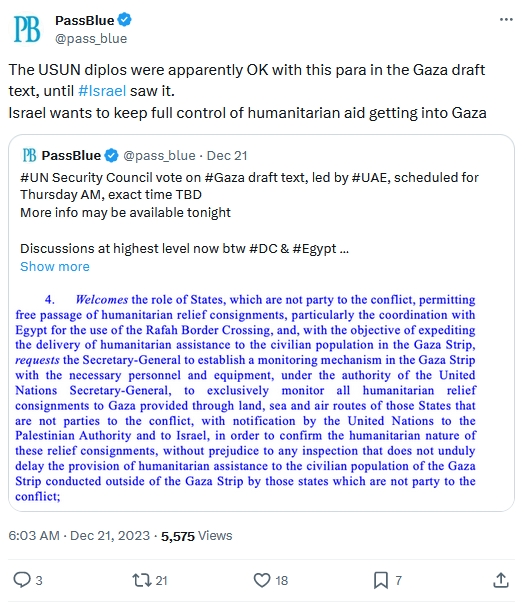Click the 6:03 AM Dec 21, 2023 timestamp
The height and width of the screenshot is (603, 527).
click(79, 536)
